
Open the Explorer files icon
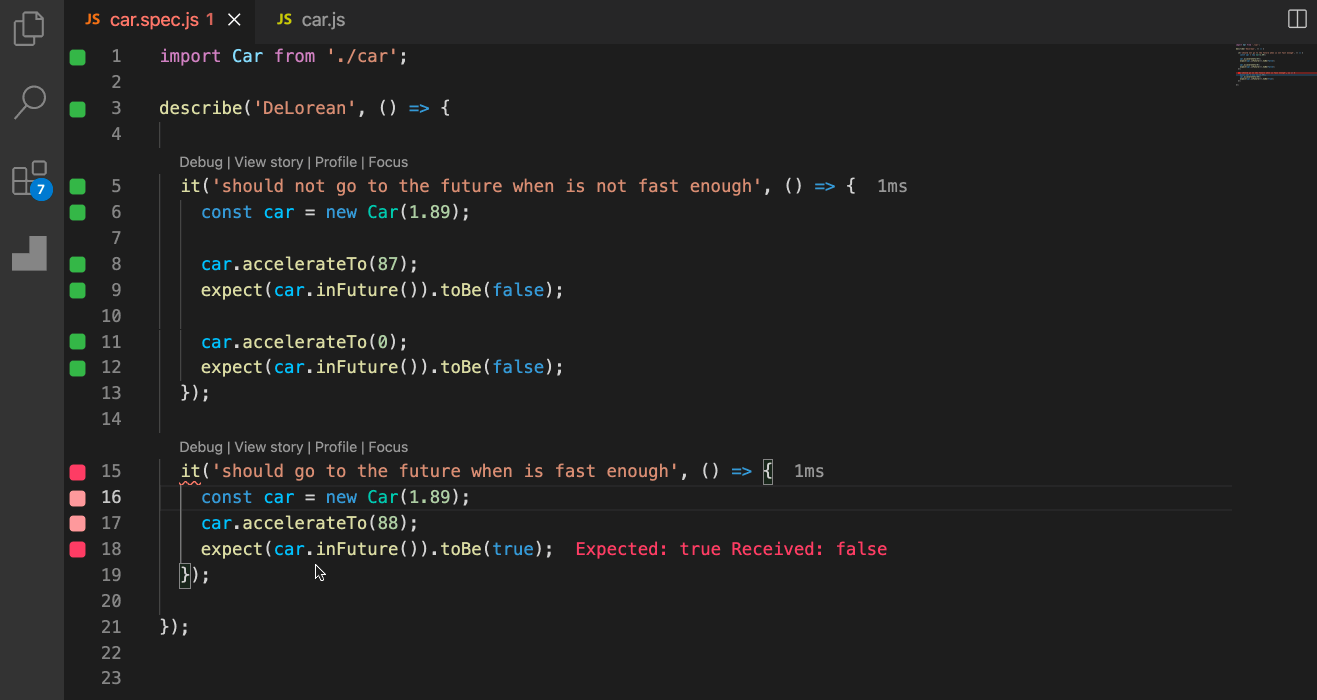click(x=29, y=28)
